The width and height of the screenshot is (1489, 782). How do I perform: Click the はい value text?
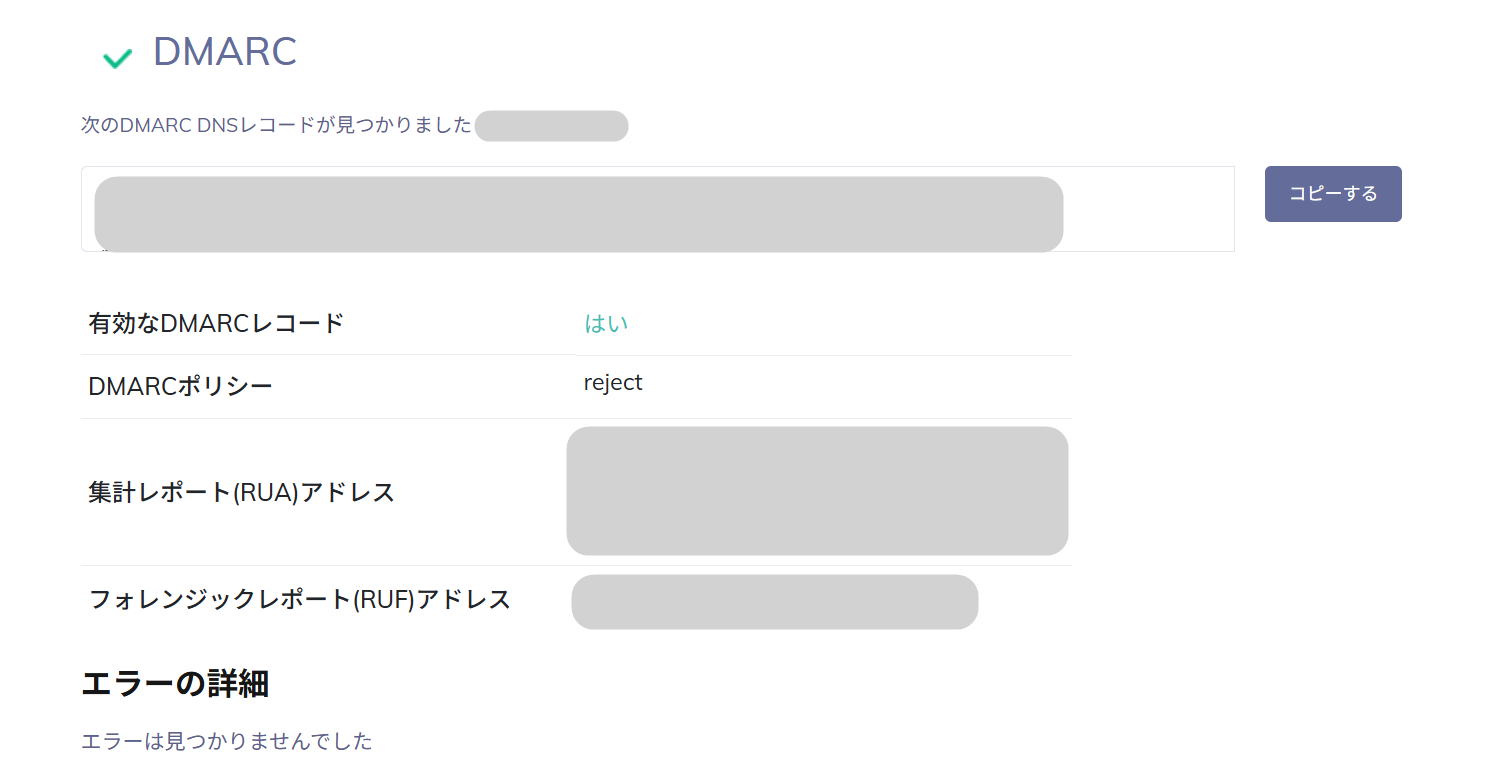click(606, 324)
